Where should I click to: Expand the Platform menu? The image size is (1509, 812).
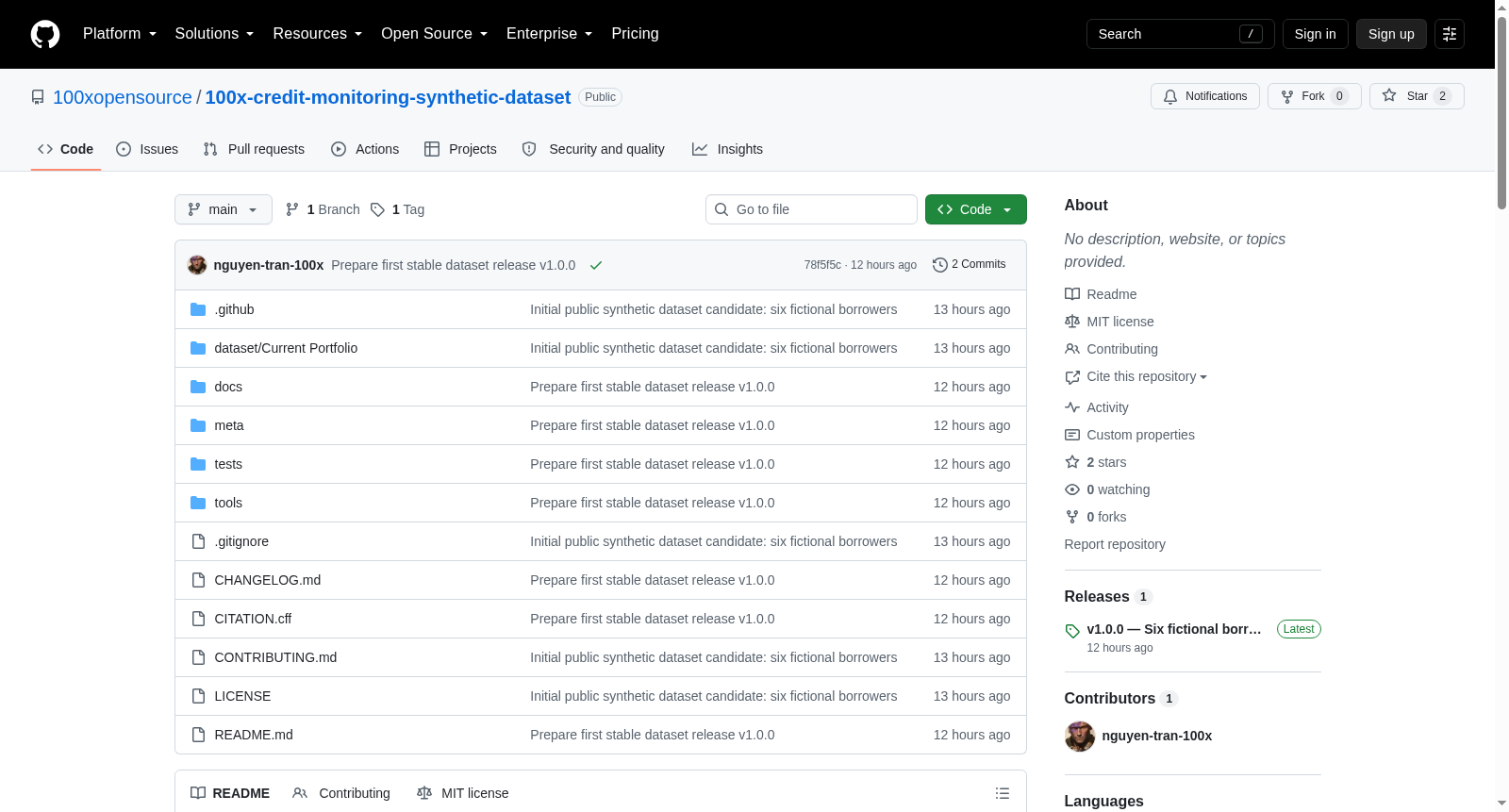click(120, 34)
